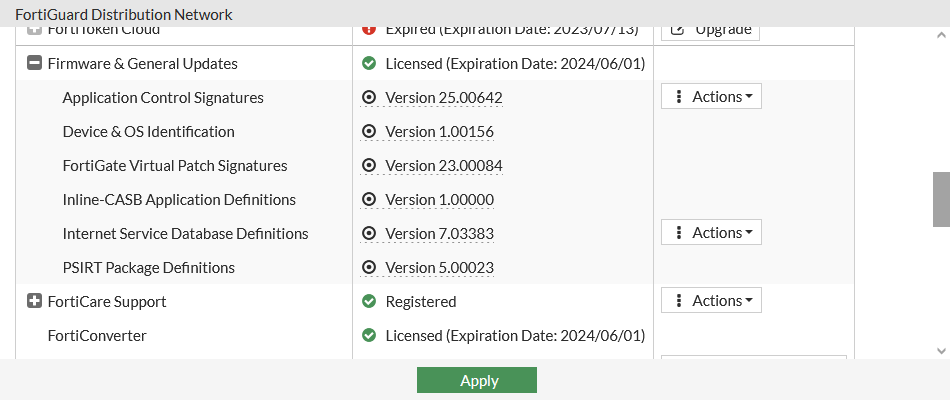Expand the FortiCare Support section
The width and height of the screenshot is (950, 400).
coord(34,301)
